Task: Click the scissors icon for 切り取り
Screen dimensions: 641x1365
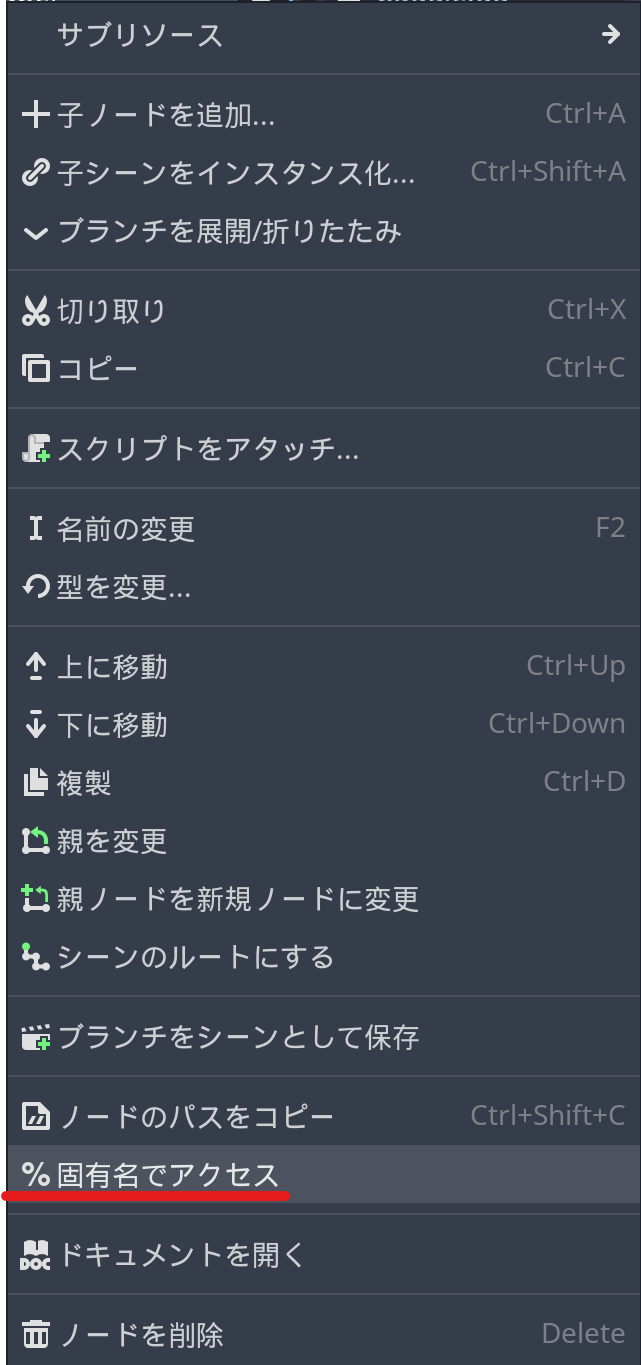Action: tap(35, 311)
